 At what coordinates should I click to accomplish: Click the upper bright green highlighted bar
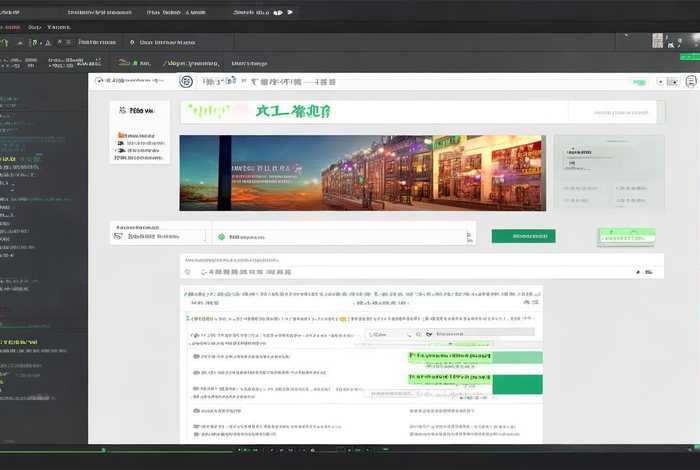450,356
